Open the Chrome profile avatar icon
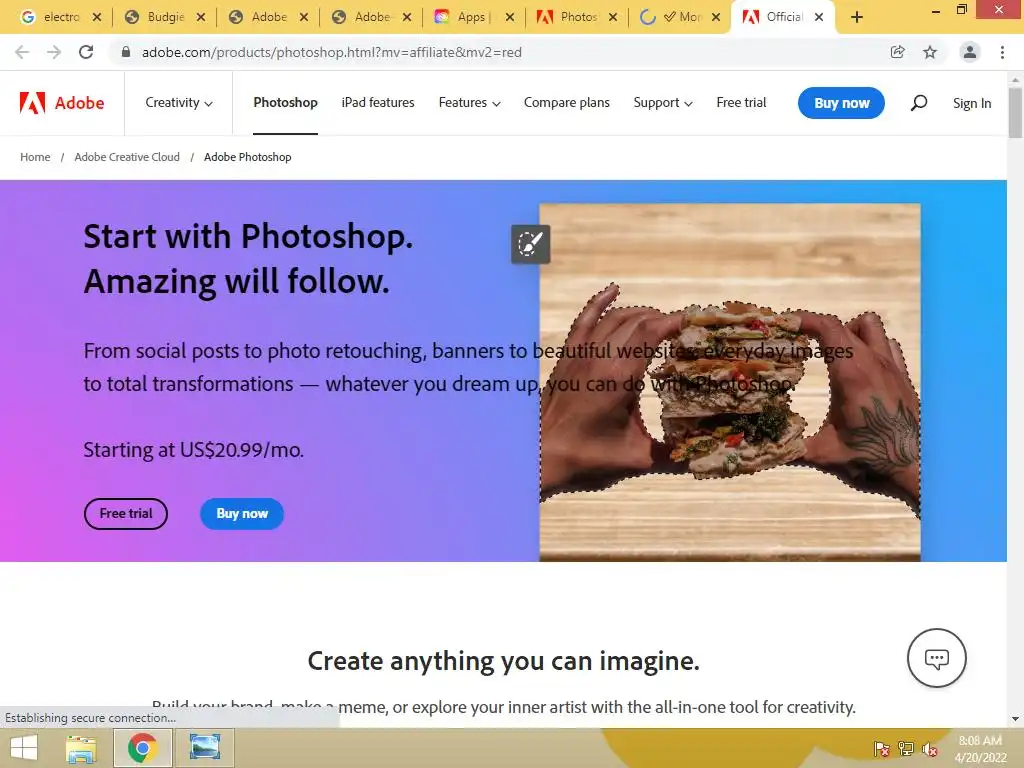1024x768 pixels. (x=970, y=52)
